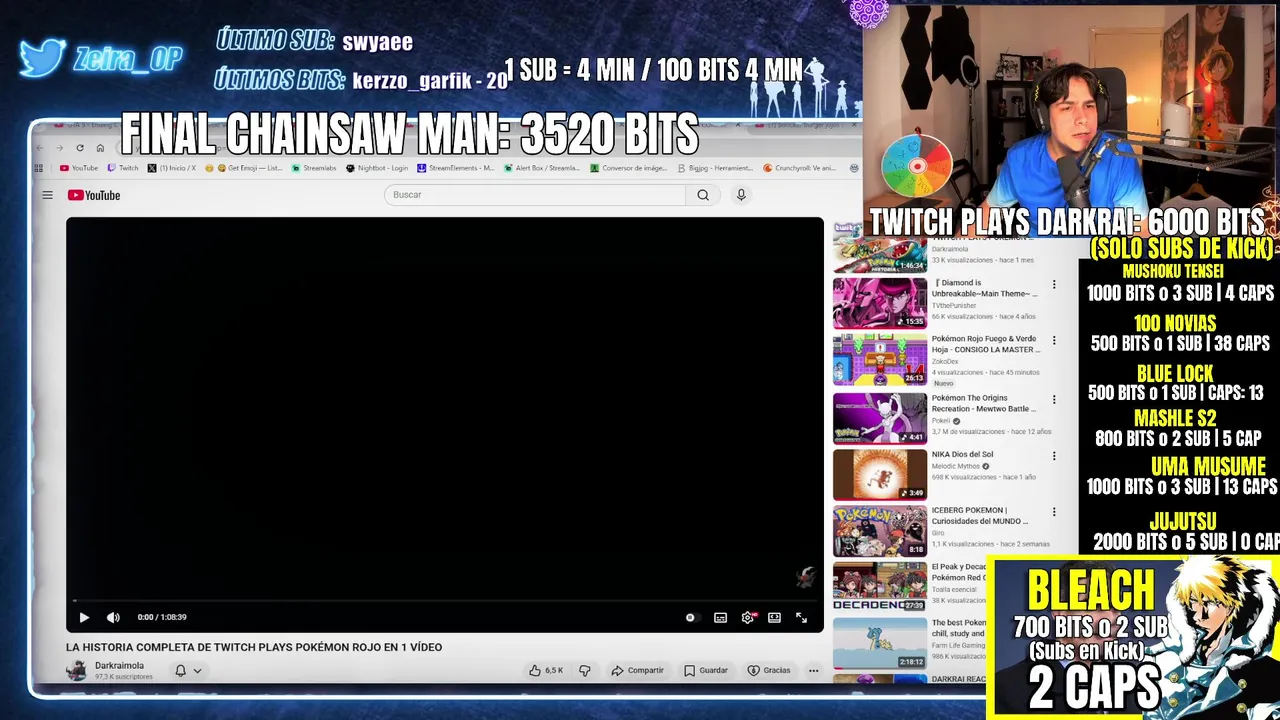The width and height of the screenshot is (1280, 720).
Task: Click the Compartir share button
Action: click(637, 671)
